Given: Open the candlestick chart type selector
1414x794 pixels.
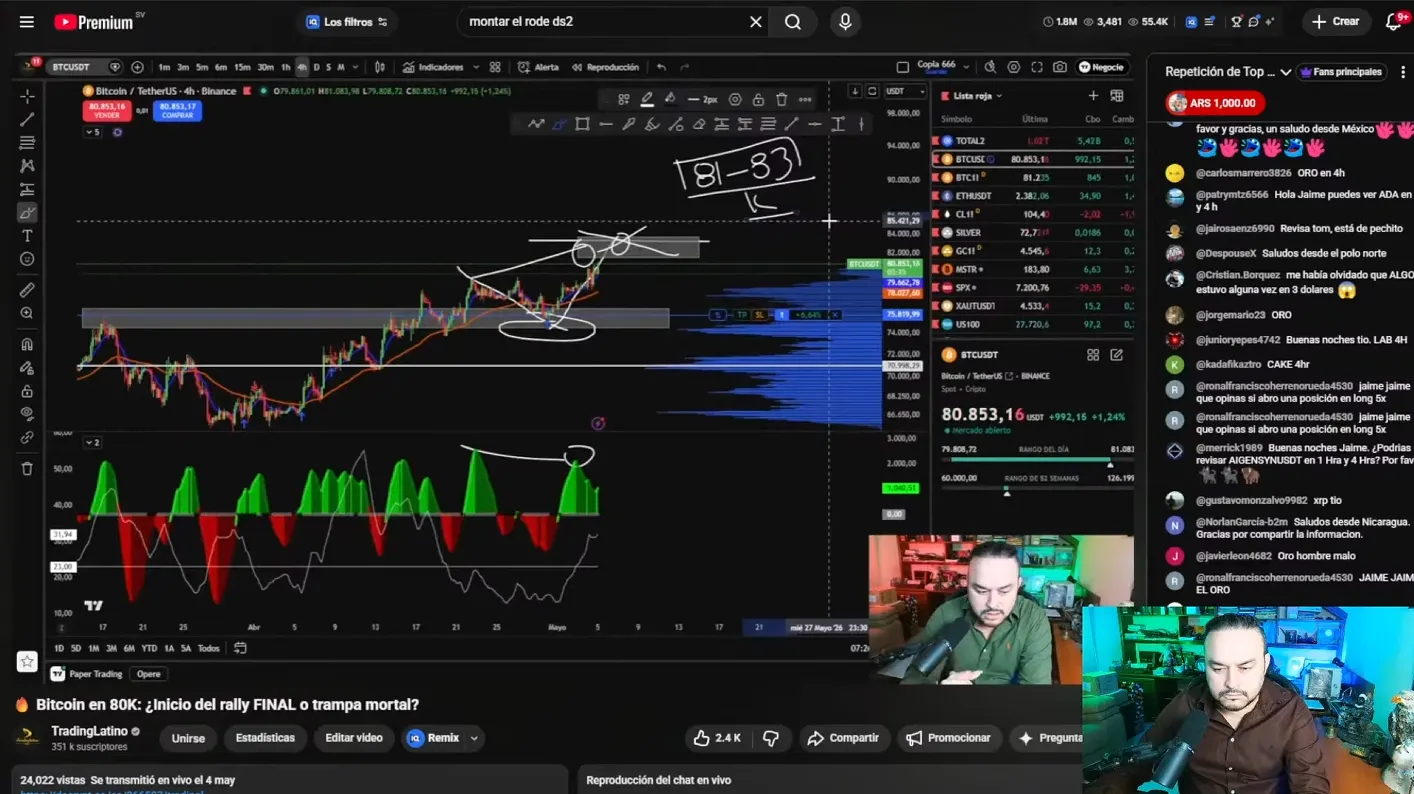Looking at the screenshot, I should tap(380, 67).
